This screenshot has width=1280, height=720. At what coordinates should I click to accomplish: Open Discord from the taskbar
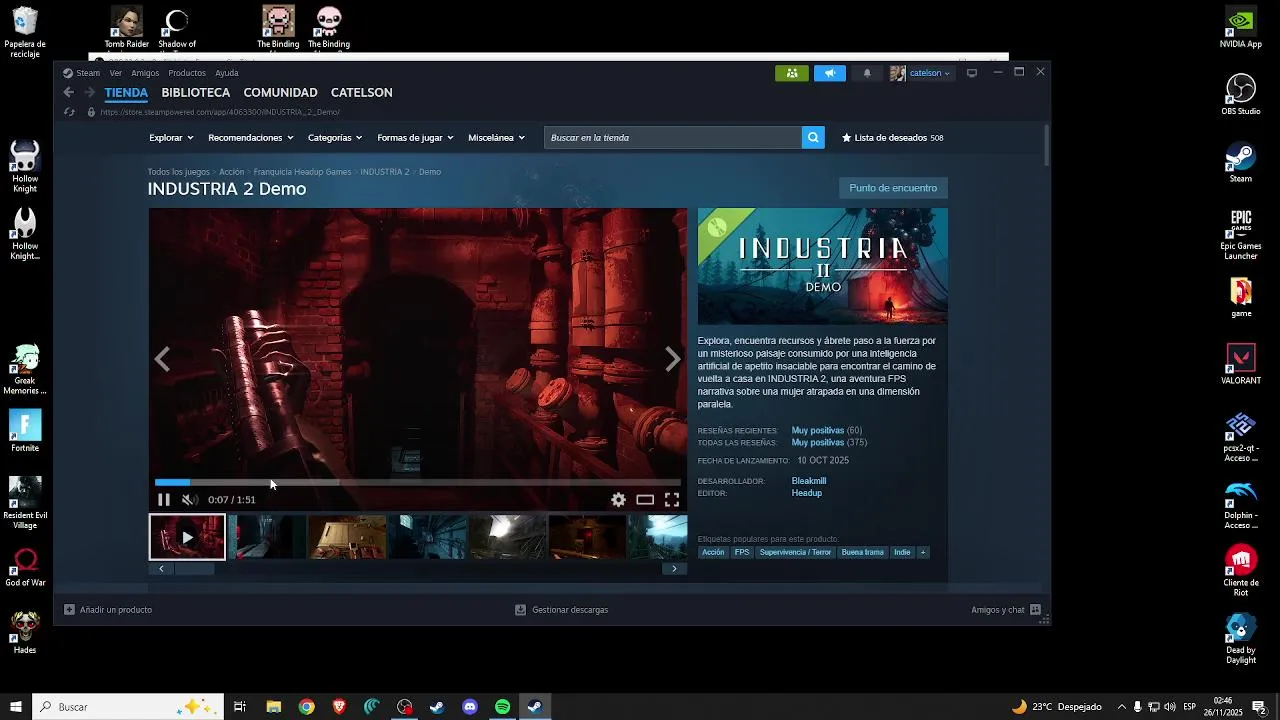tap(470, 707)
